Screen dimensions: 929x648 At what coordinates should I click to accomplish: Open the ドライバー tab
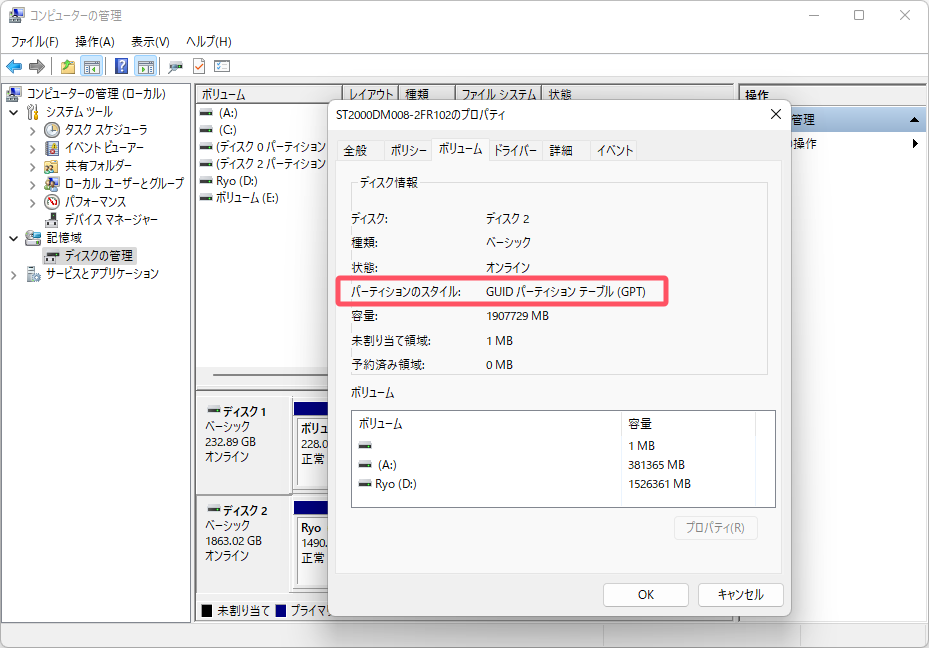[516, 151]
